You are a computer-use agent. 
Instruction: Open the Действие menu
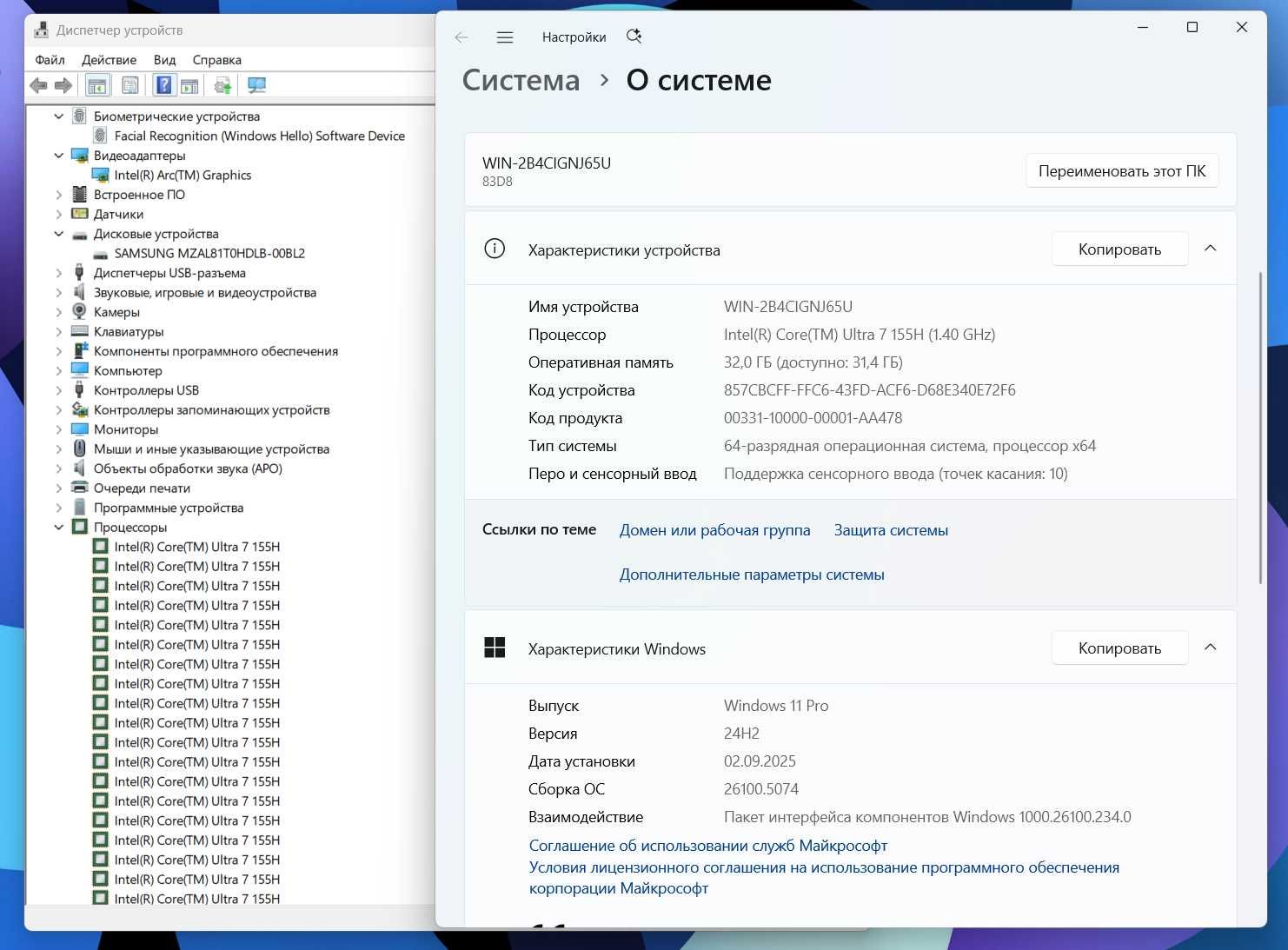tap(109, 60)
